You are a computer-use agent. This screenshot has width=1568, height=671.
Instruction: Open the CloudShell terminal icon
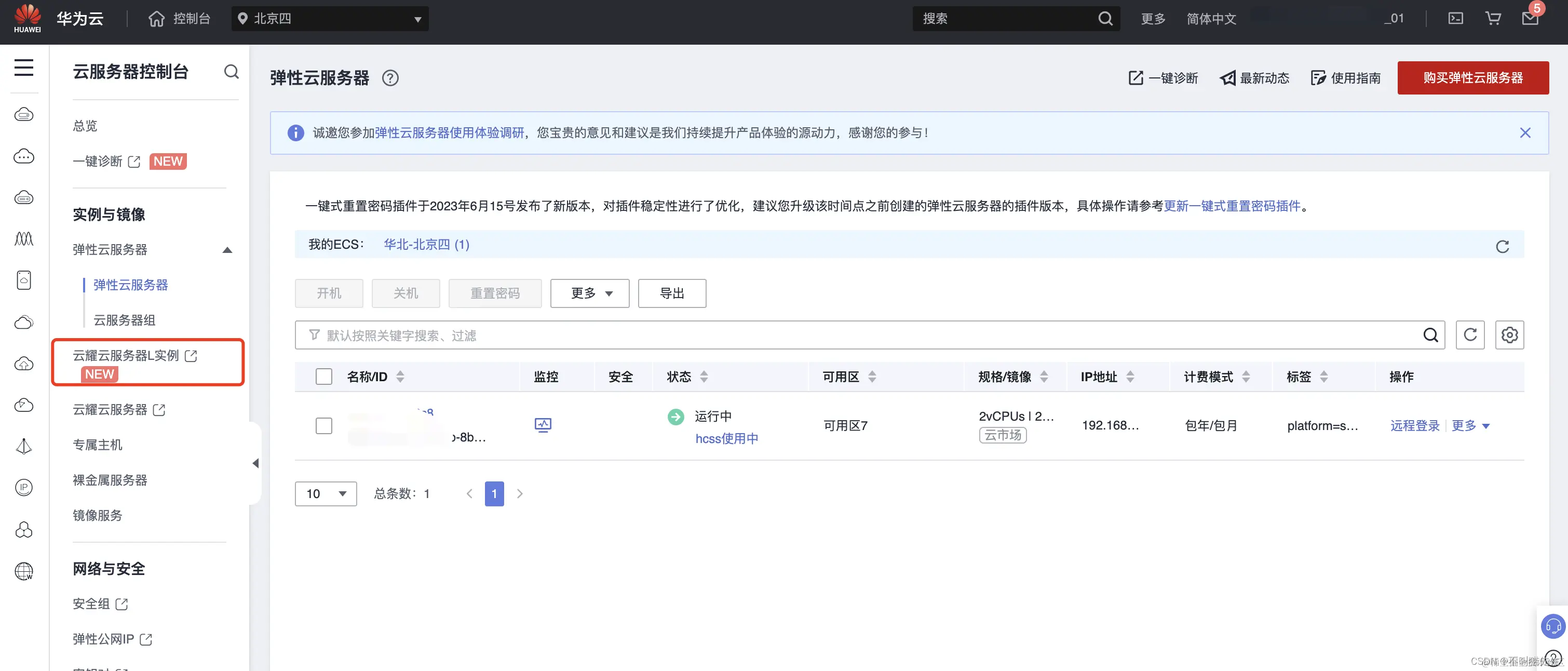click(x=1455, y=18)
